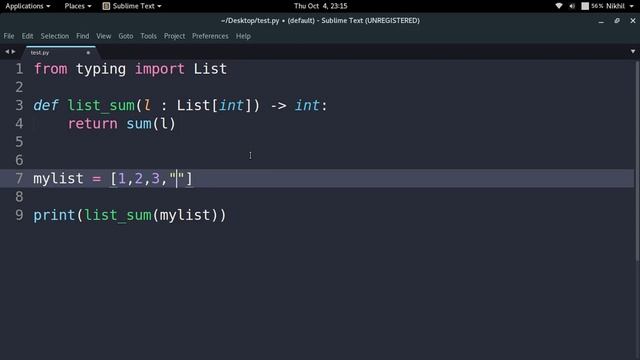Click the vertical scrollbar of the editor

637,160
